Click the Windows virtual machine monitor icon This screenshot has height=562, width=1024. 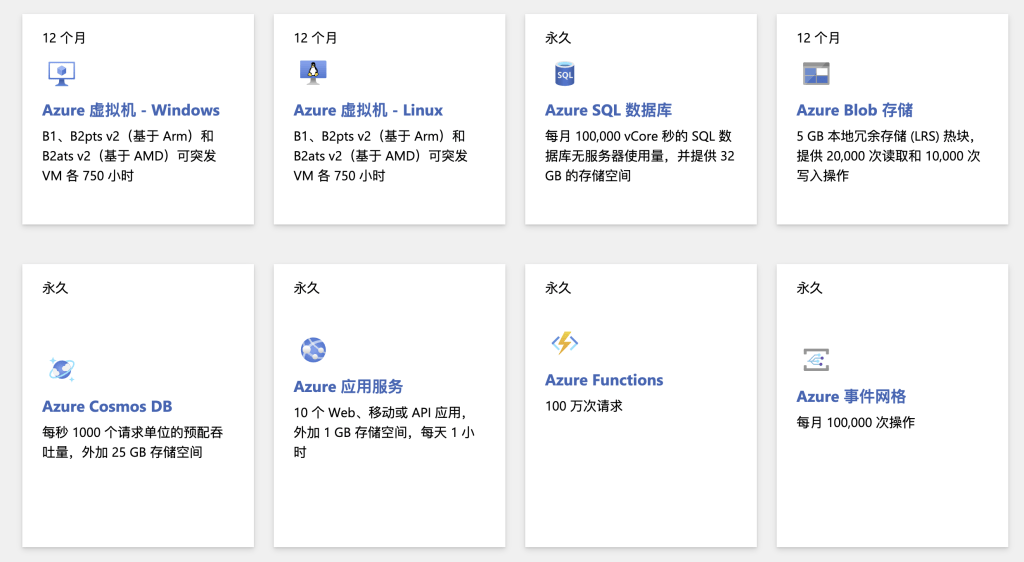[x=61, y=74]
